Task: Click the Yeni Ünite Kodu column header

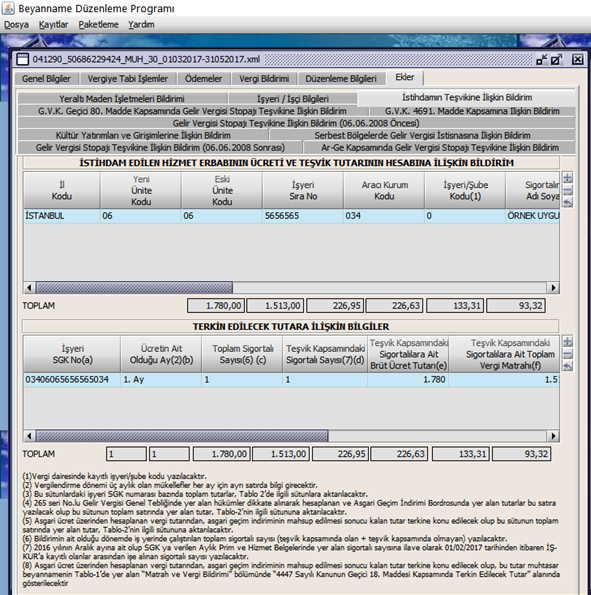Action: click(141, 190)
